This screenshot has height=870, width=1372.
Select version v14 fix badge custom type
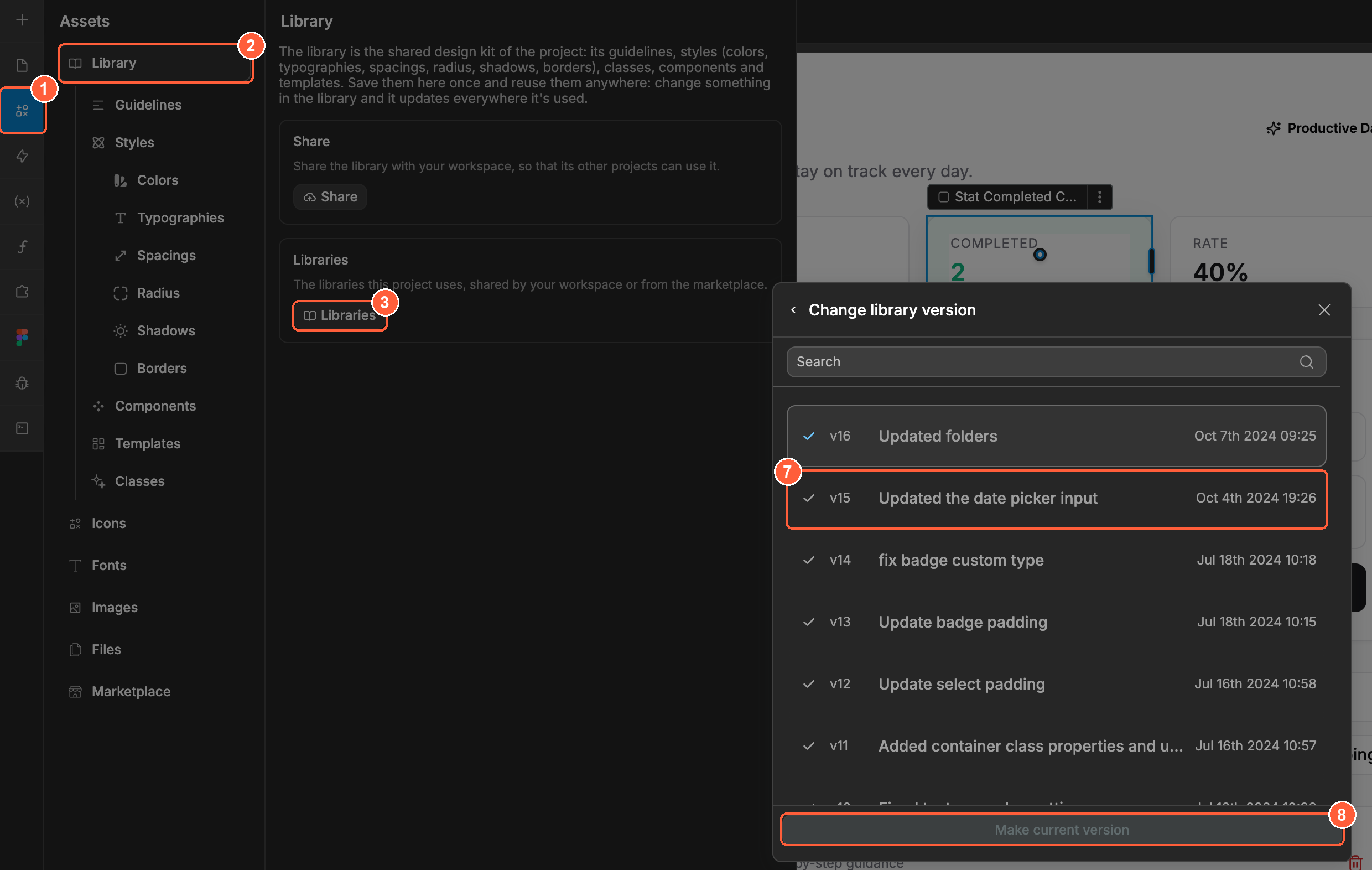[x=1056, y=560]
